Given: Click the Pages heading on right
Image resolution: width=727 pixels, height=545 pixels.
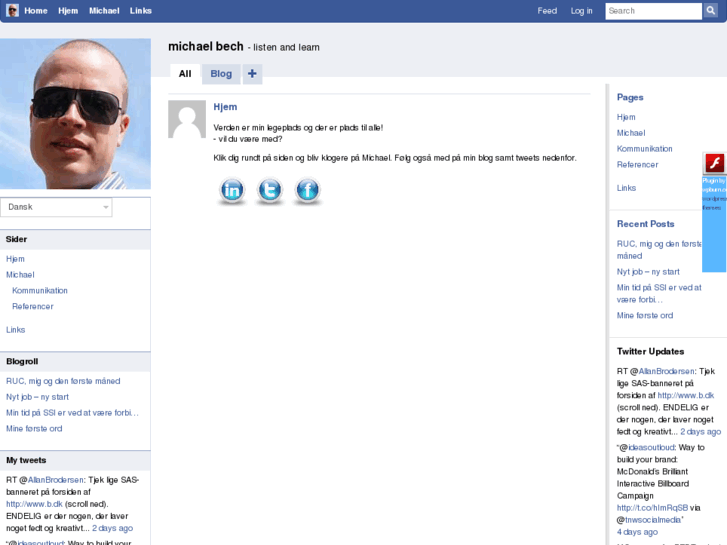Looking at the screenshot, I should [630, 97].
